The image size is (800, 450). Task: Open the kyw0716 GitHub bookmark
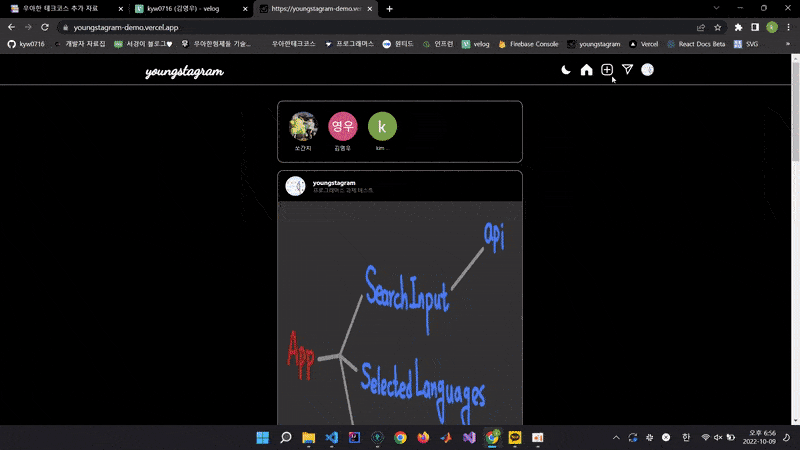point(26,44)
